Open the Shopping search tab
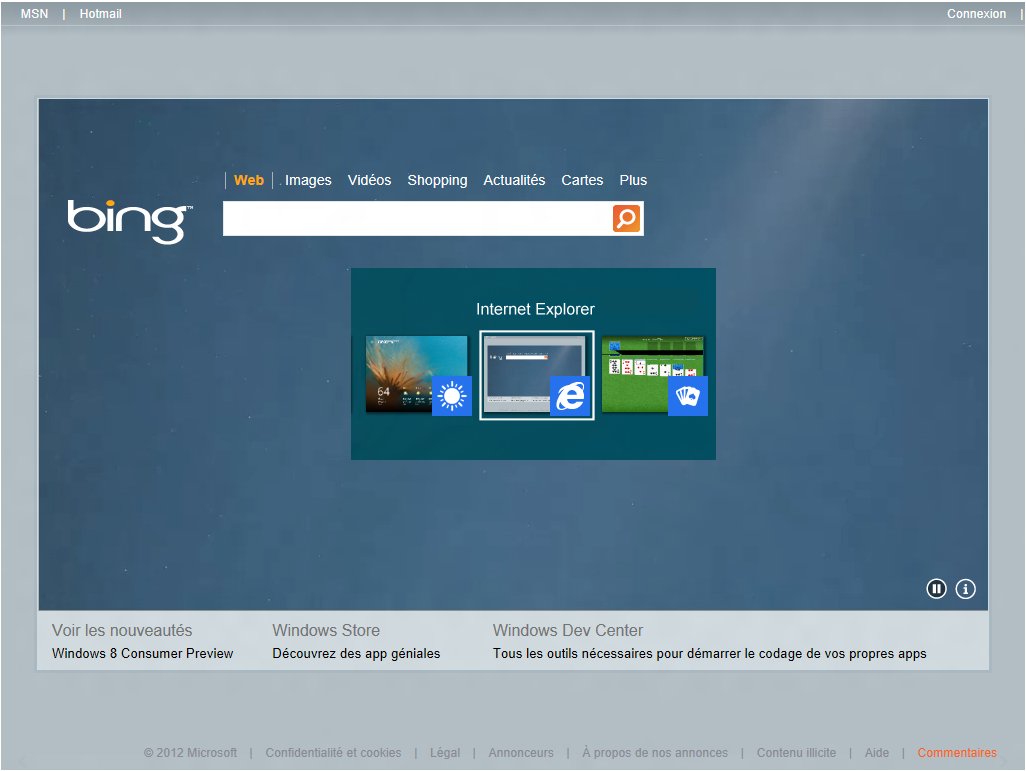The image size is (1026, 771). (437, 180)
